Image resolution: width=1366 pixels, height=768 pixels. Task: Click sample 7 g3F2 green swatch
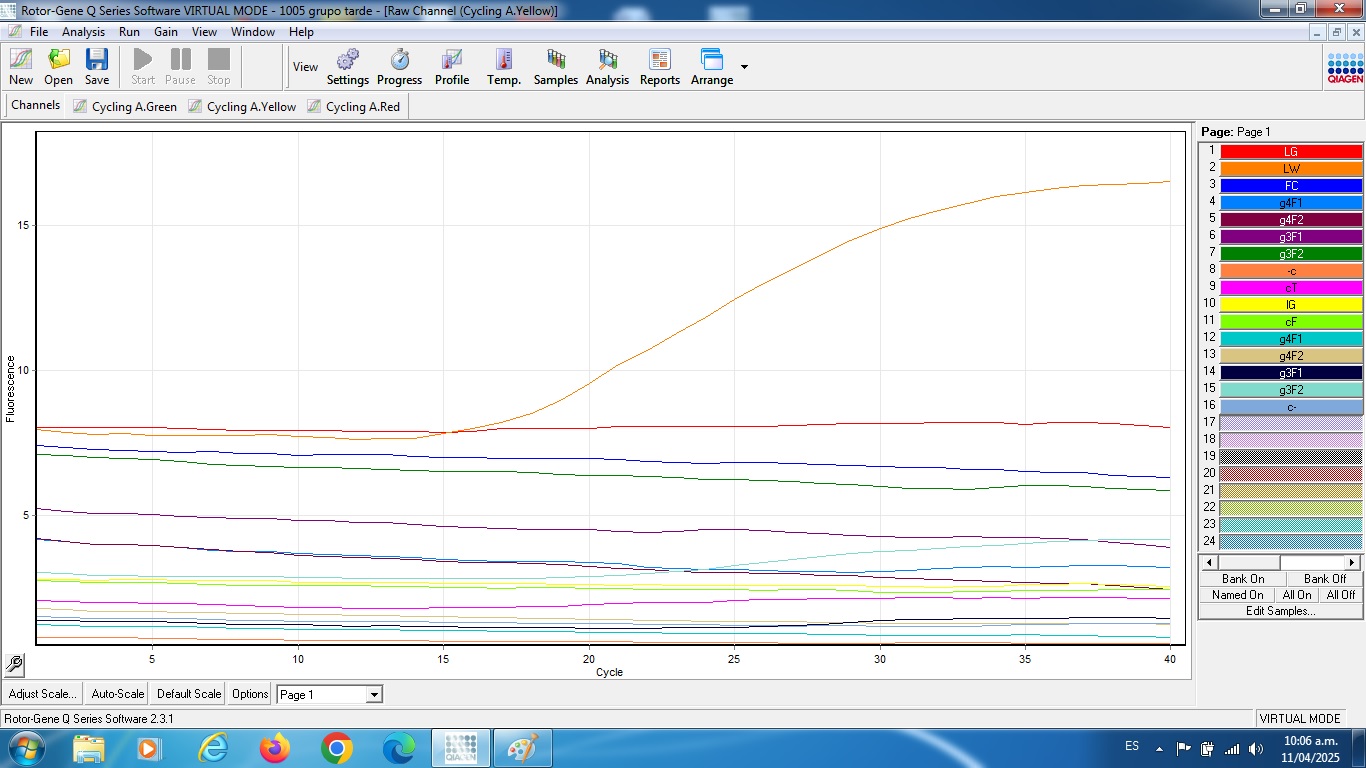click(x=1291, y=254)
